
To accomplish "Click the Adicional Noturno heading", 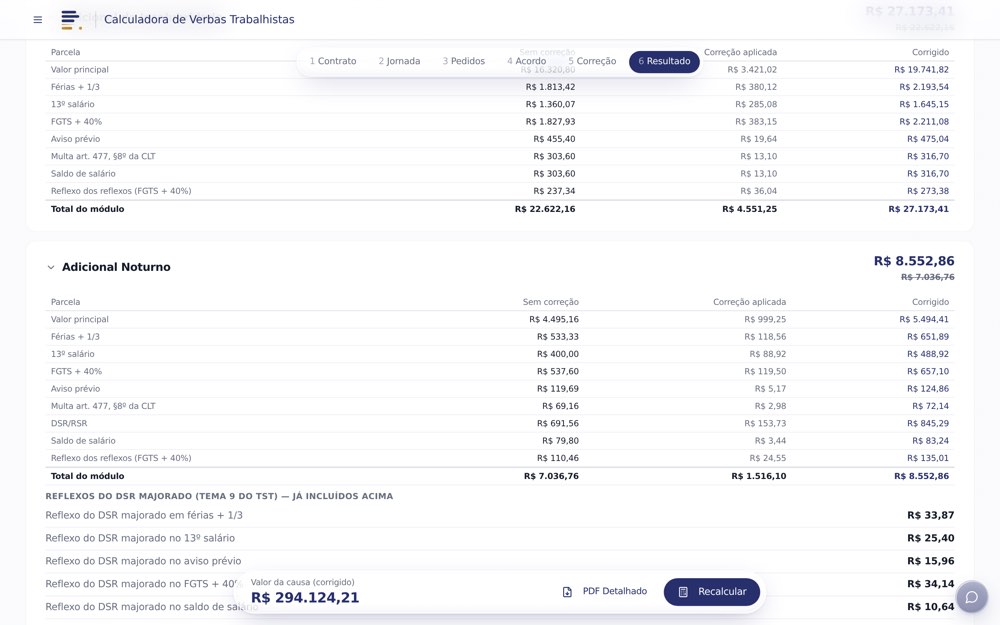I will coord(116,267).
